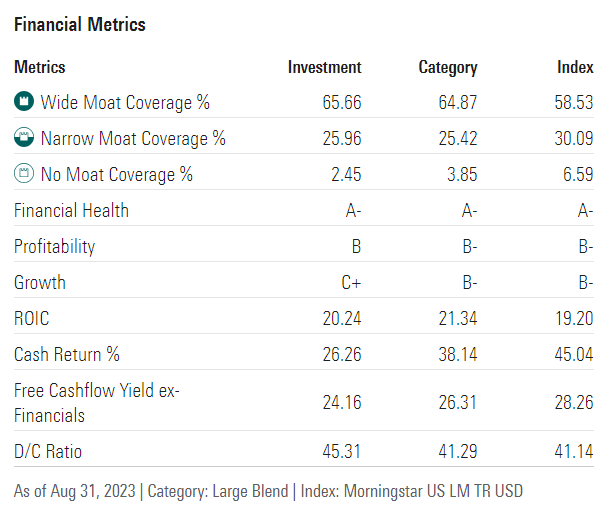The image size is (610, 516).
Task: Click the No Moat Coverage icon
Action: click(24, 174)
